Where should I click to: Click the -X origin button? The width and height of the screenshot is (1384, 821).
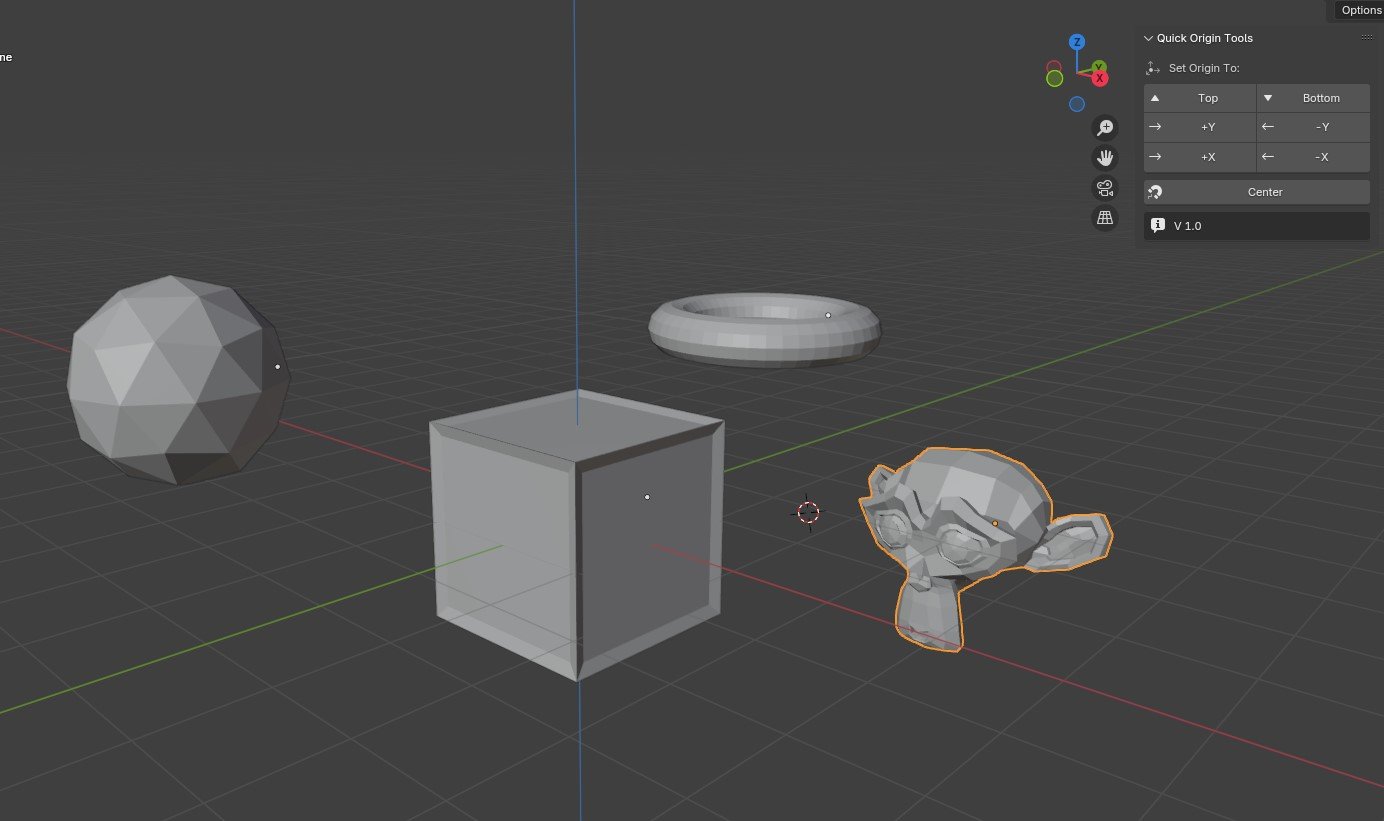pos(1321,157)
